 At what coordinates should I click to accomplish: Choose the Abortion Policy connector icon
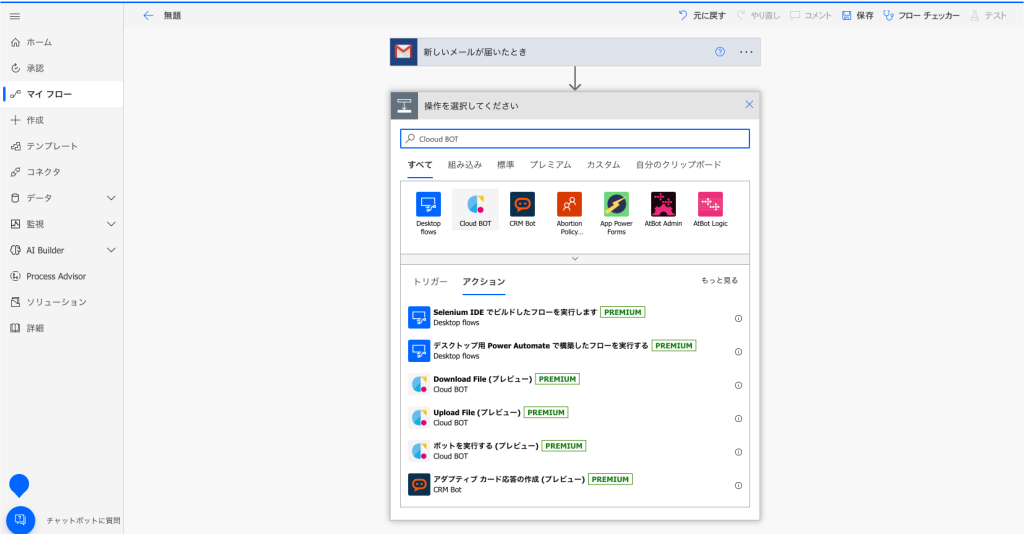click(x=569, y=204)
